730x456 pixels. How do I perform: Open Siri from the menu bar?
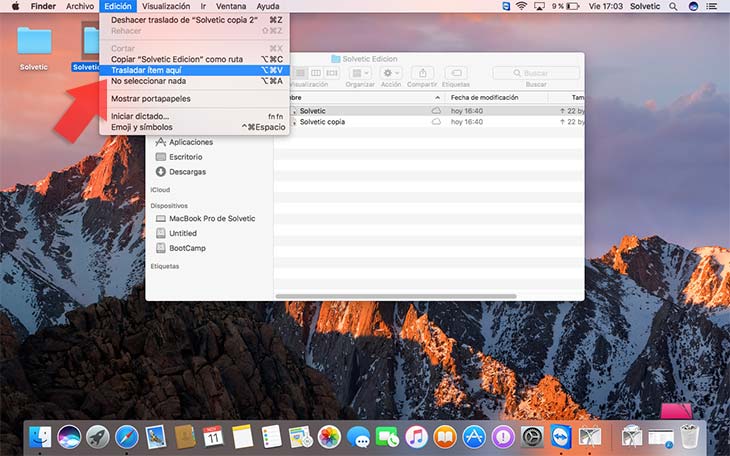(x=693, y=7)
